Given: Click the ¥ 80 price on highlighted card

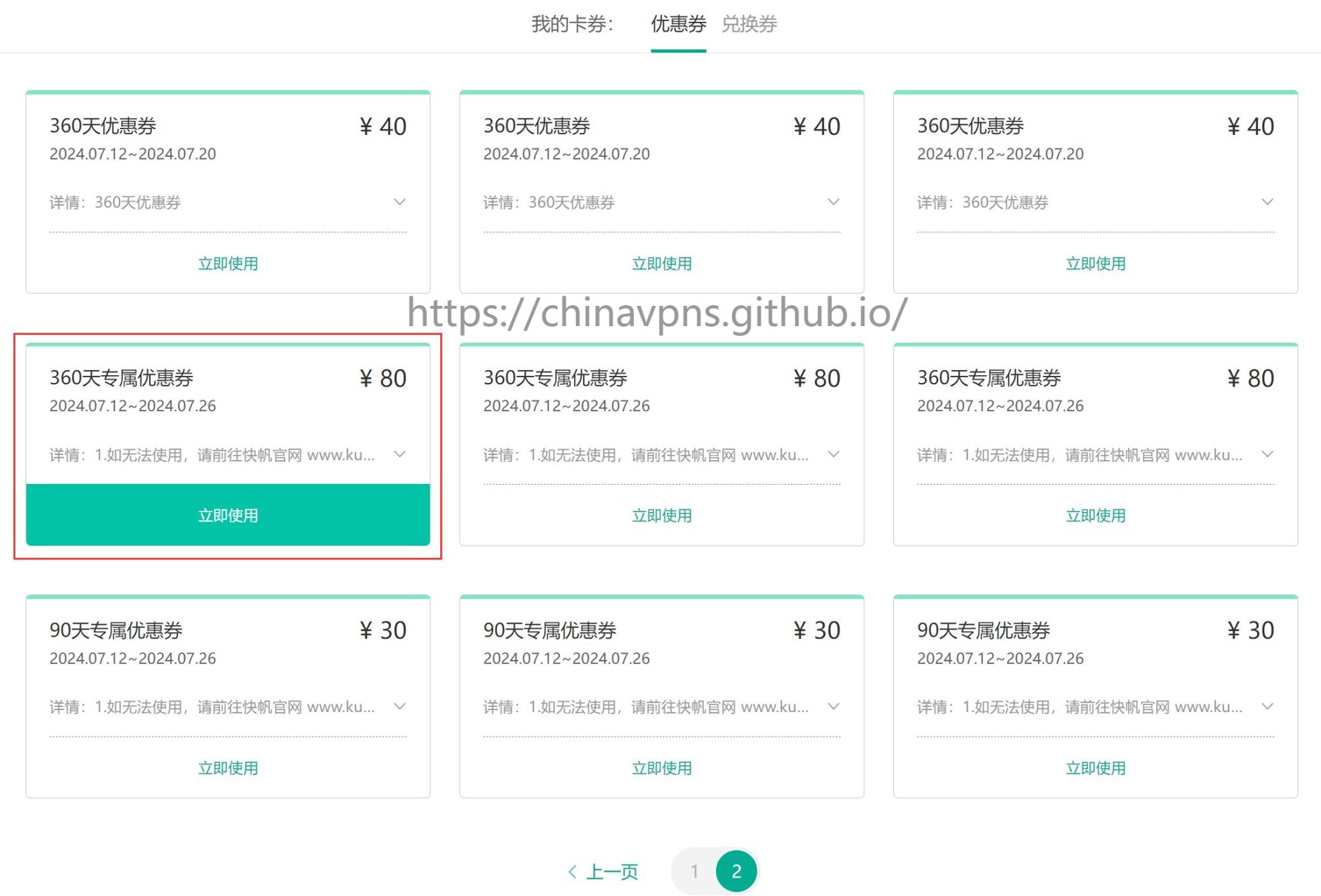Looking at the screenshot, I should click(x=383, y=379).
